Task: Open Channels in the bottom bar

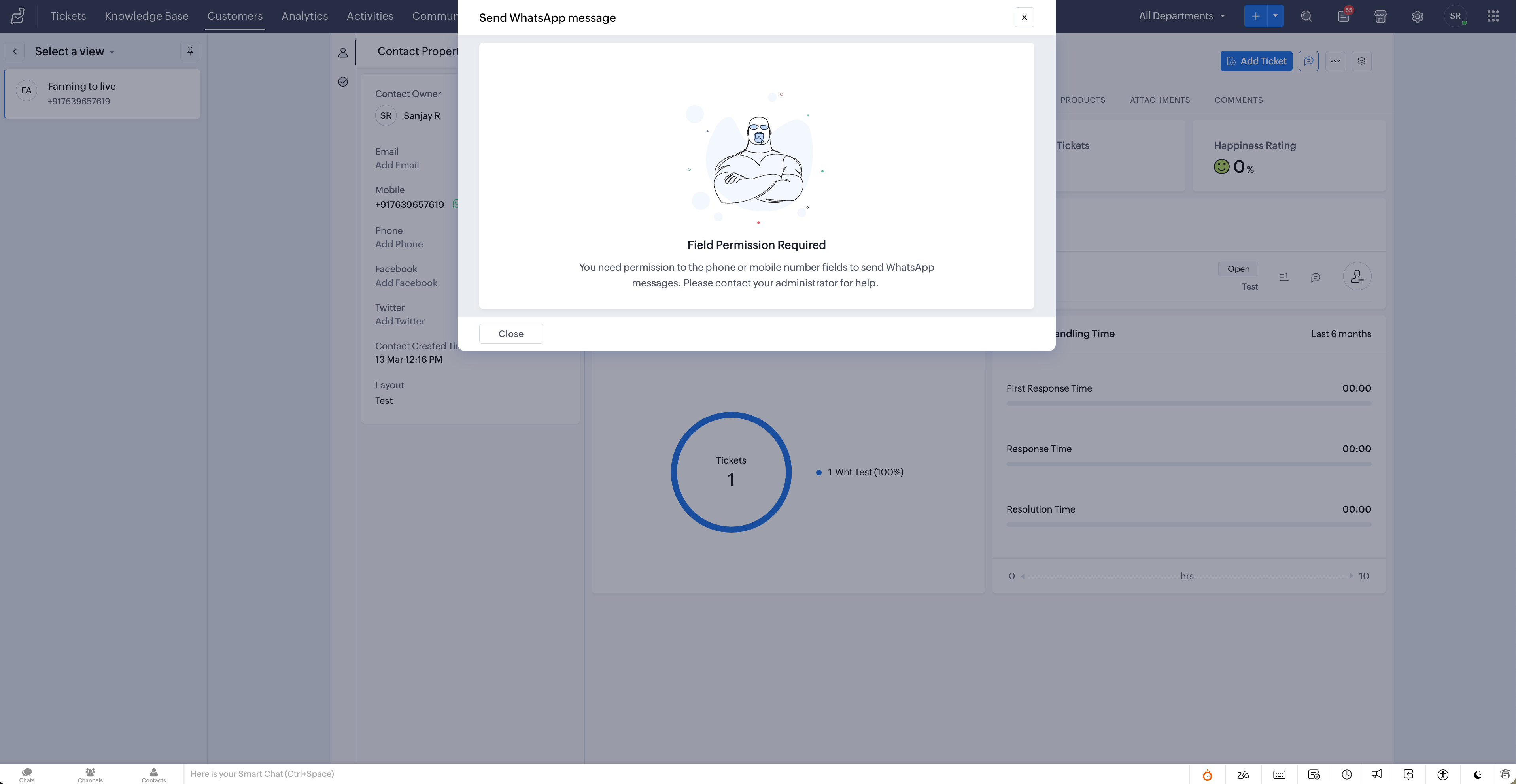Action: 90,775
